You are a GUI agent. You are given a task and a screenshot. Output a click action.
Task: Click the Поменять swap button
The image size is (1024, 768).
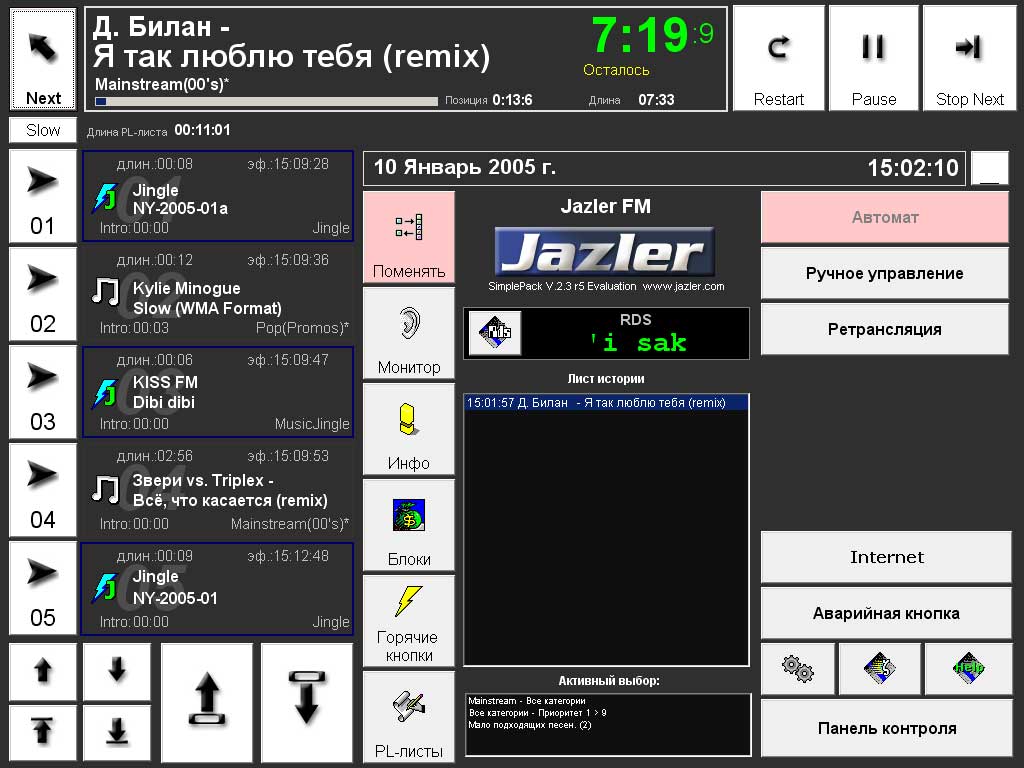(x=409, y=237)
